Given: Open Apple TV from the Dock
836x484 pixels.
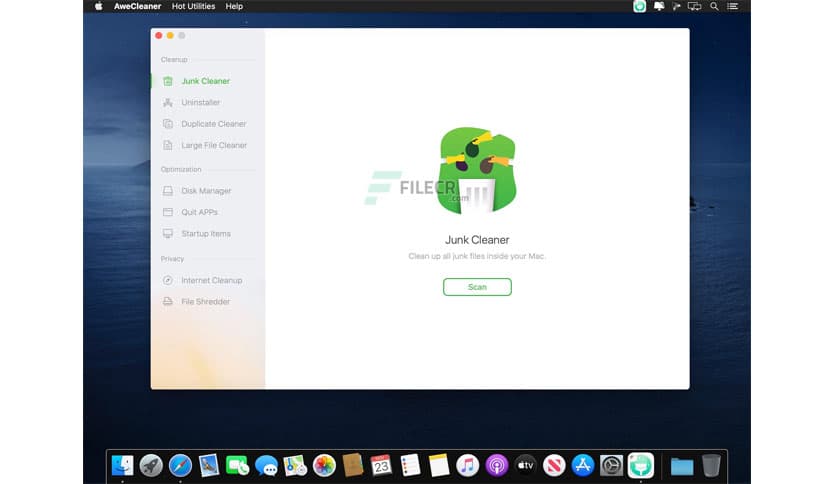Looking at the screenshot, I should click(525, 465).
